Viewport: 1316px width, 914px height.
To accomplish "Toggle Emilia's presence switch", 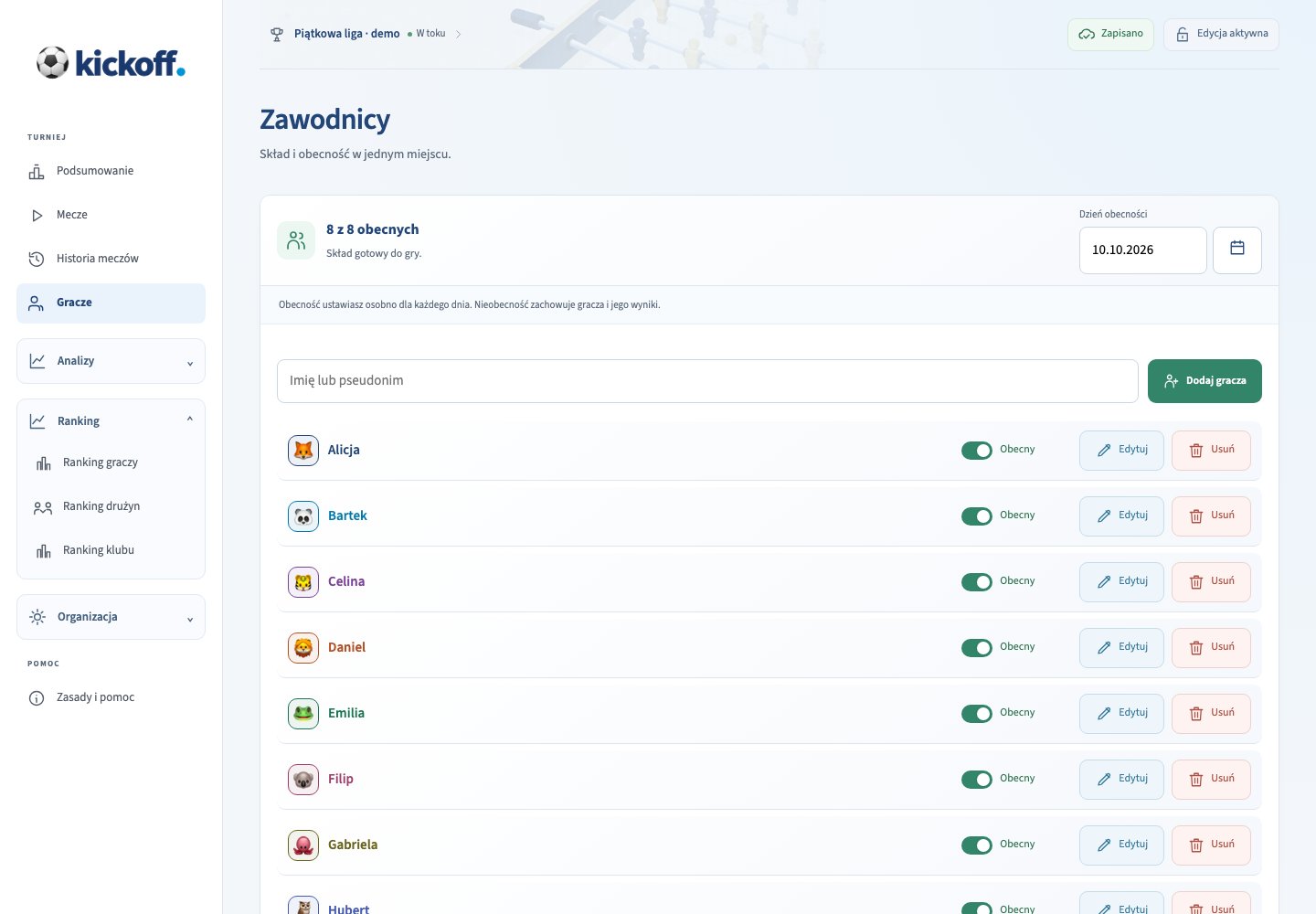I will [x=977, y=714].
